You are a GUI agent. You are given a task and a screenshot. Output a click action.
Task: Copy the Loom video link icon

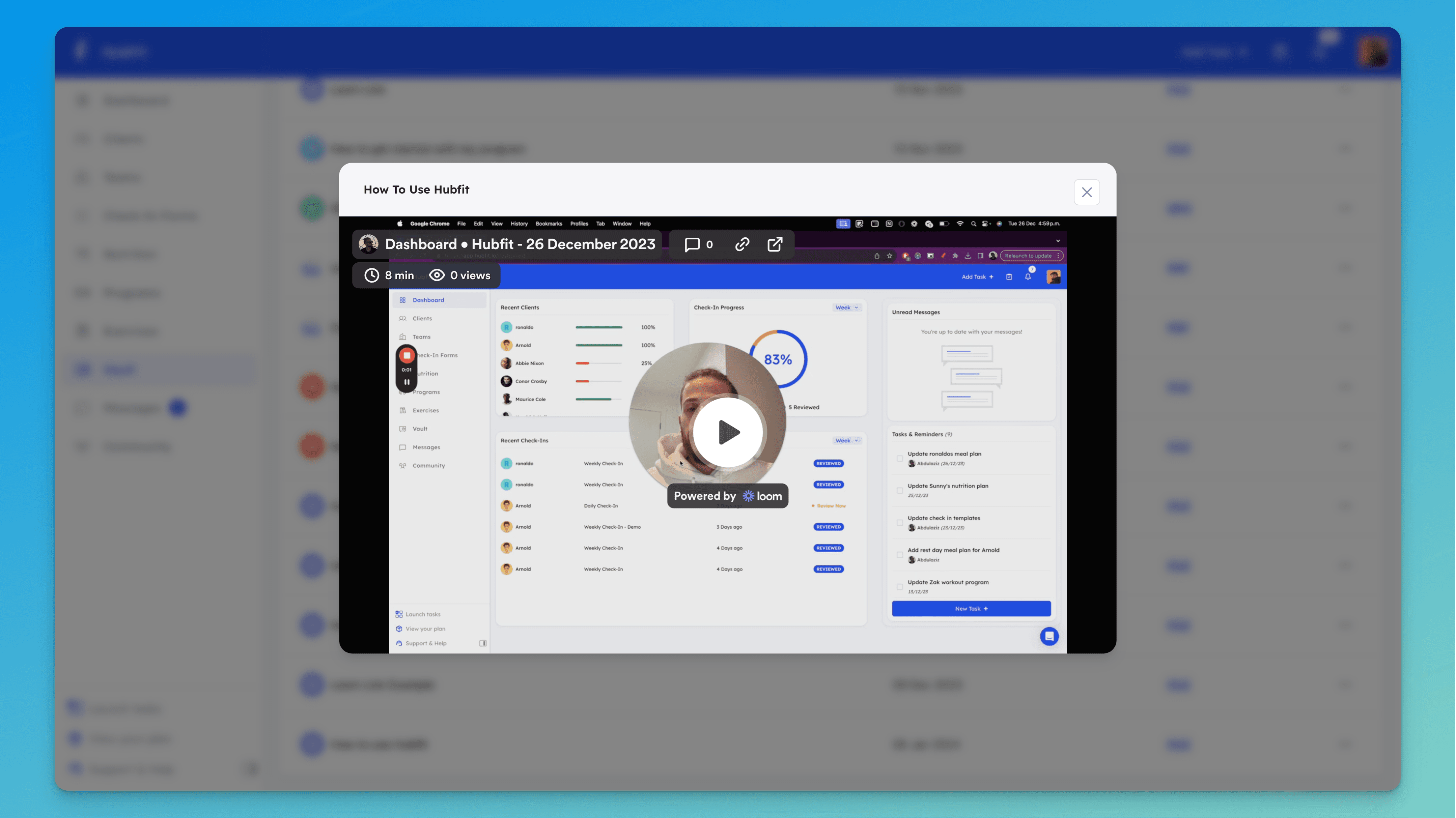[742, 244]
